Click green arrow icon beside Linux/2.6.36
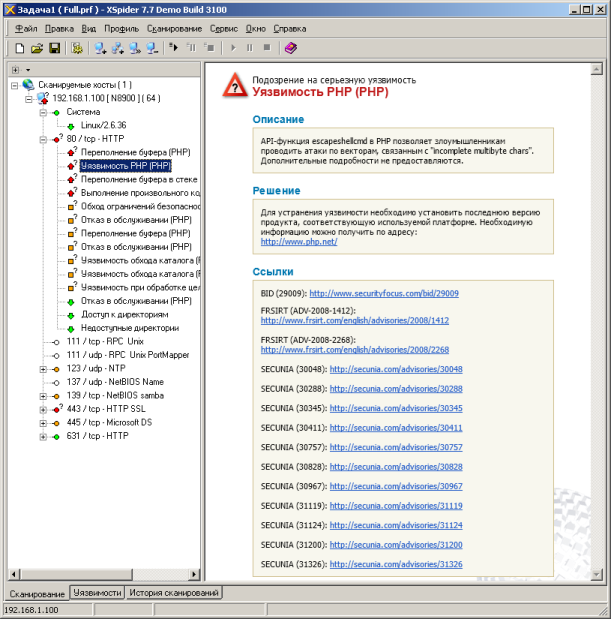 point(71,126)
